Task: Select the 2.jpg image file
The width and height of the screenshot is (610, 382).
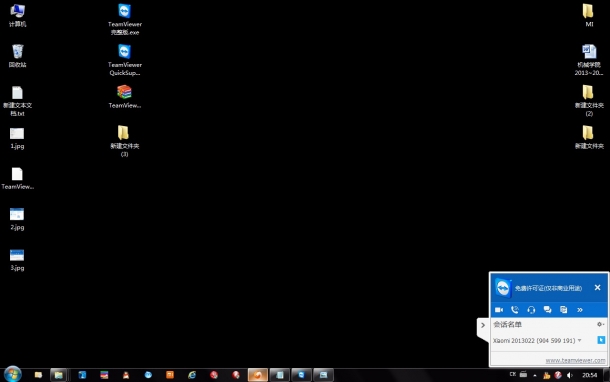Action: 17,219
